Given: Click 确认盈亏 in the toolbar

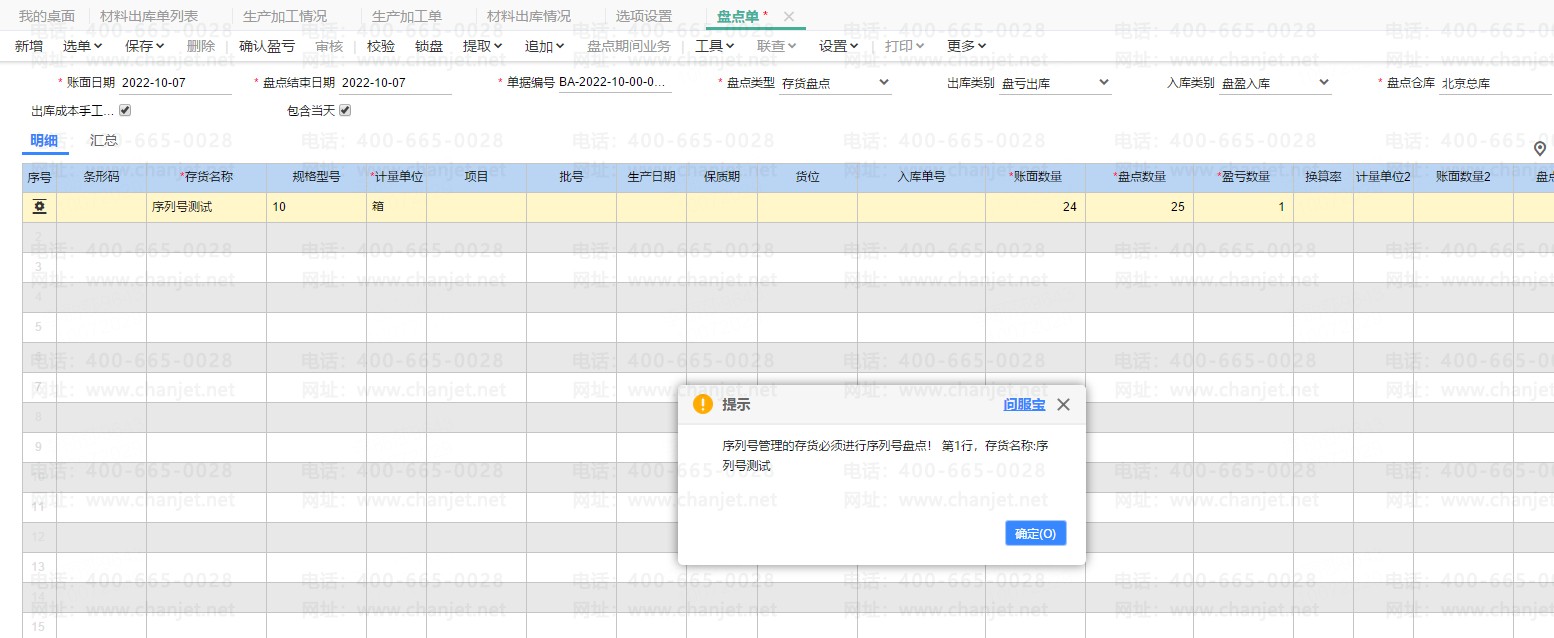Looking at the screenshot, I should pos(267,45).
